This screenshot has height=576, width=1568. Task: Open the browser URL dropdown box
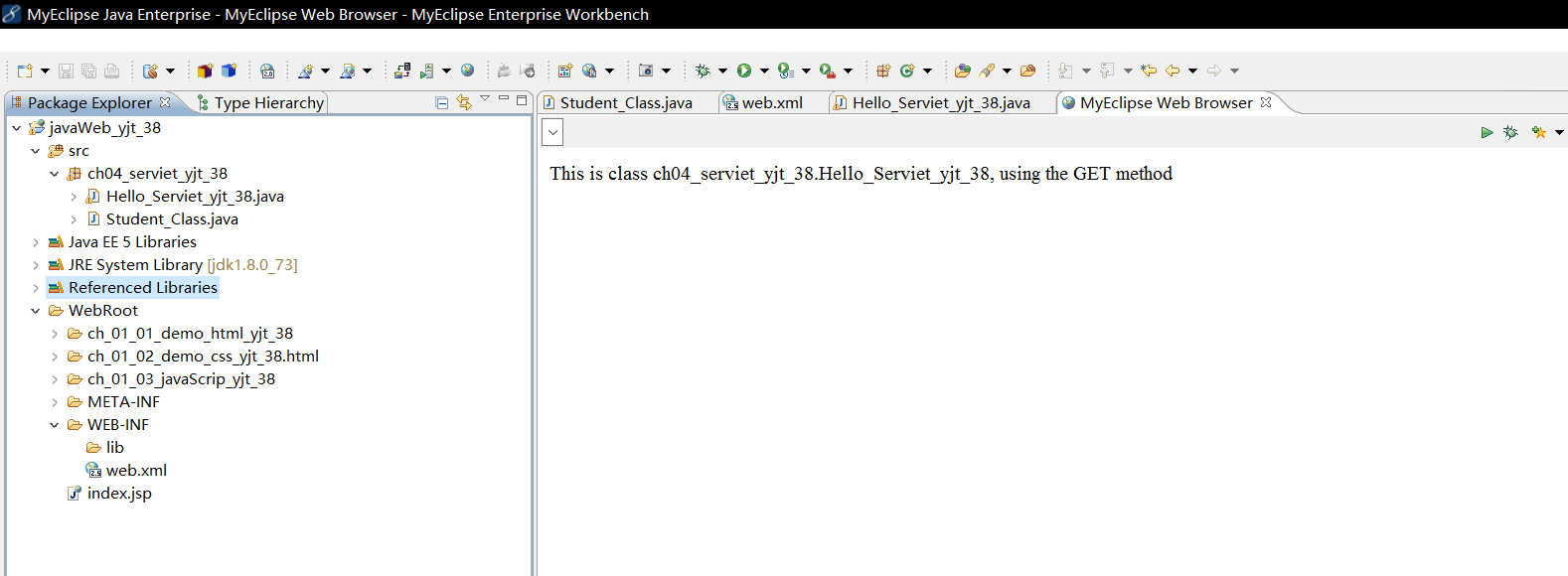tap(553, 132)
